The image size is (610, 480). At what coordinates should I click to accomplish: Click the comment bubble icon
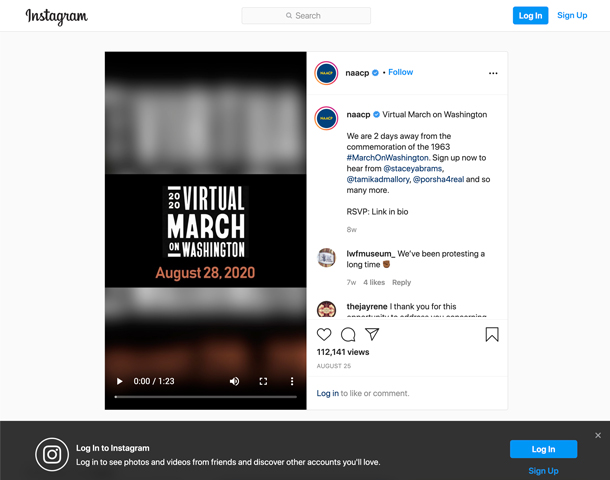(x=348, y=335)
